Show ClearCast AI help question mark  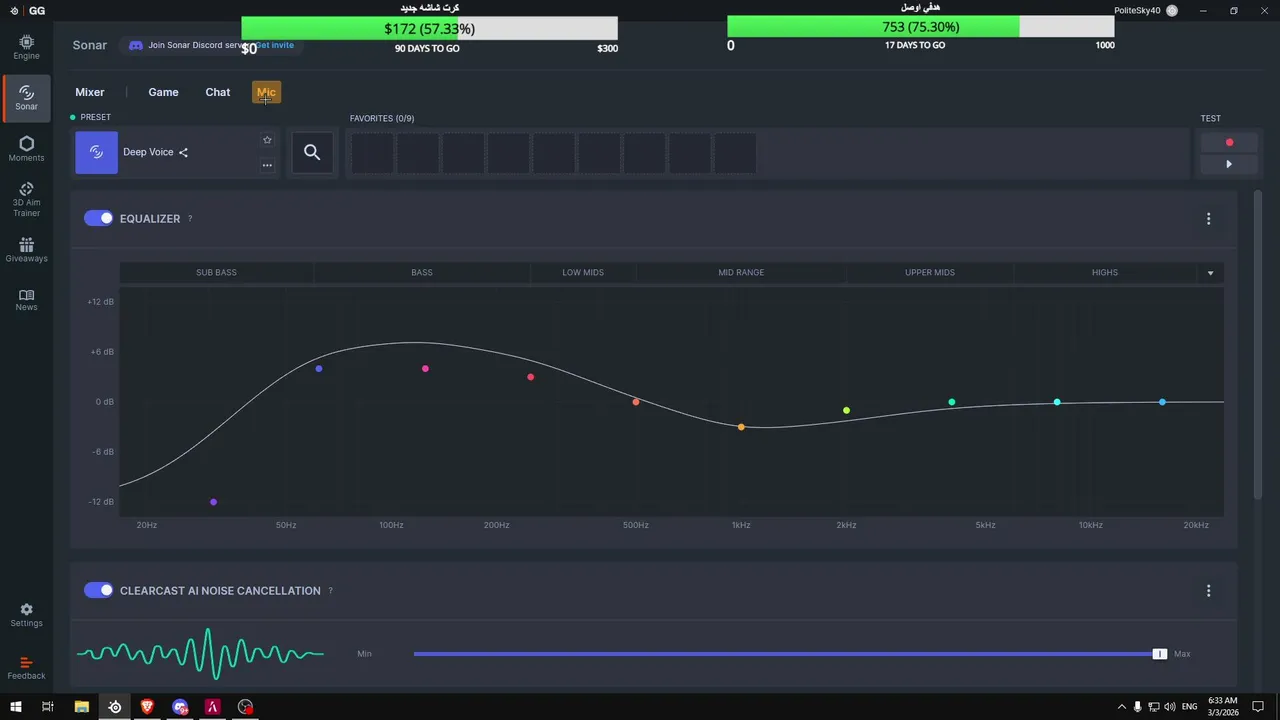330,591
